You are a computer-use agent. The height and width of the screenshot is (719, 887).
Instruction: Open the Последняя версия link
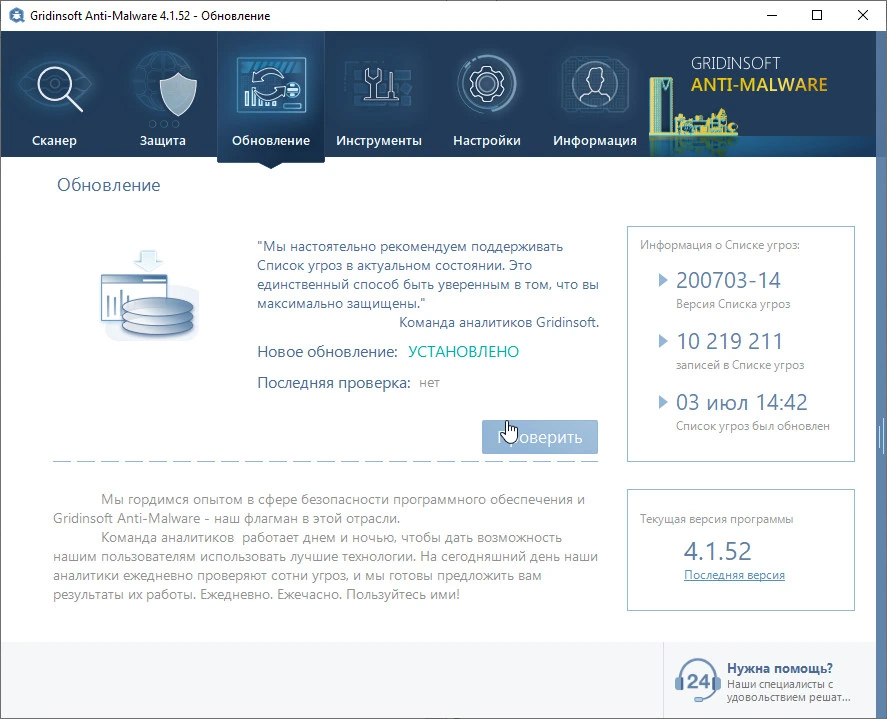[x=734, y=575]
